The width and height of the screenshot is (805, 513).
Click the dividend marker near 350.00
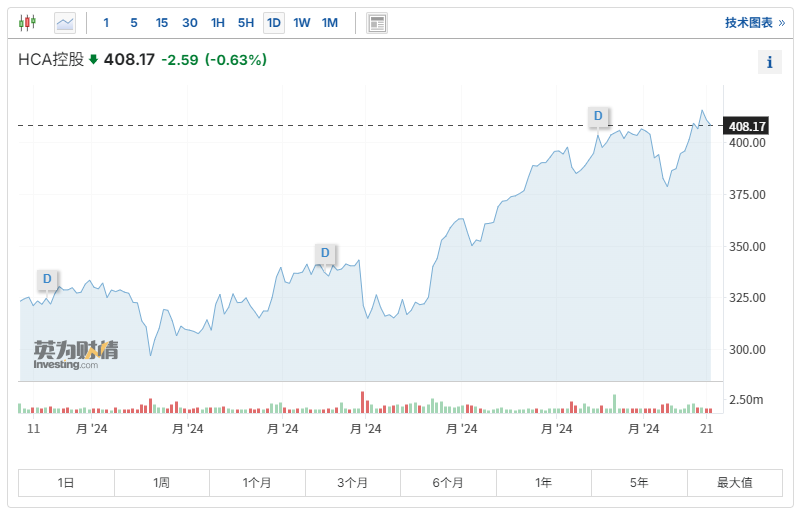point(325,253)
